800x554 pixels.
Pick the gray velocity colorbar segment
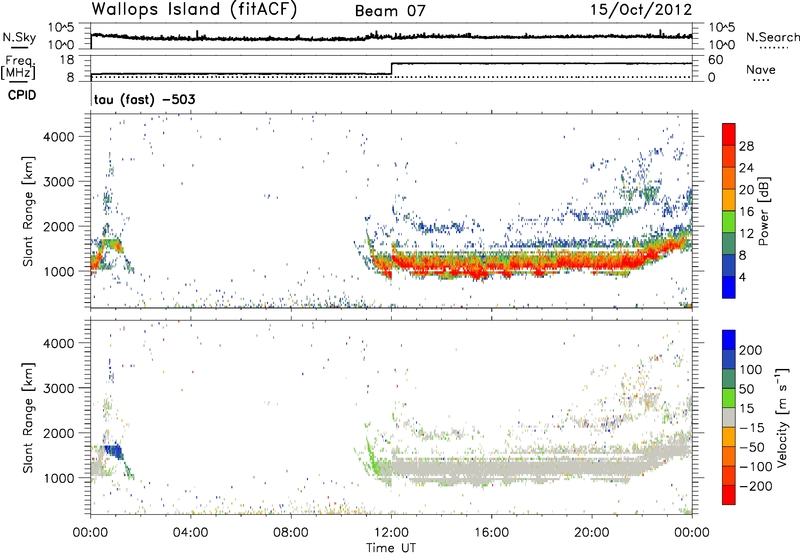pos(729,418)
